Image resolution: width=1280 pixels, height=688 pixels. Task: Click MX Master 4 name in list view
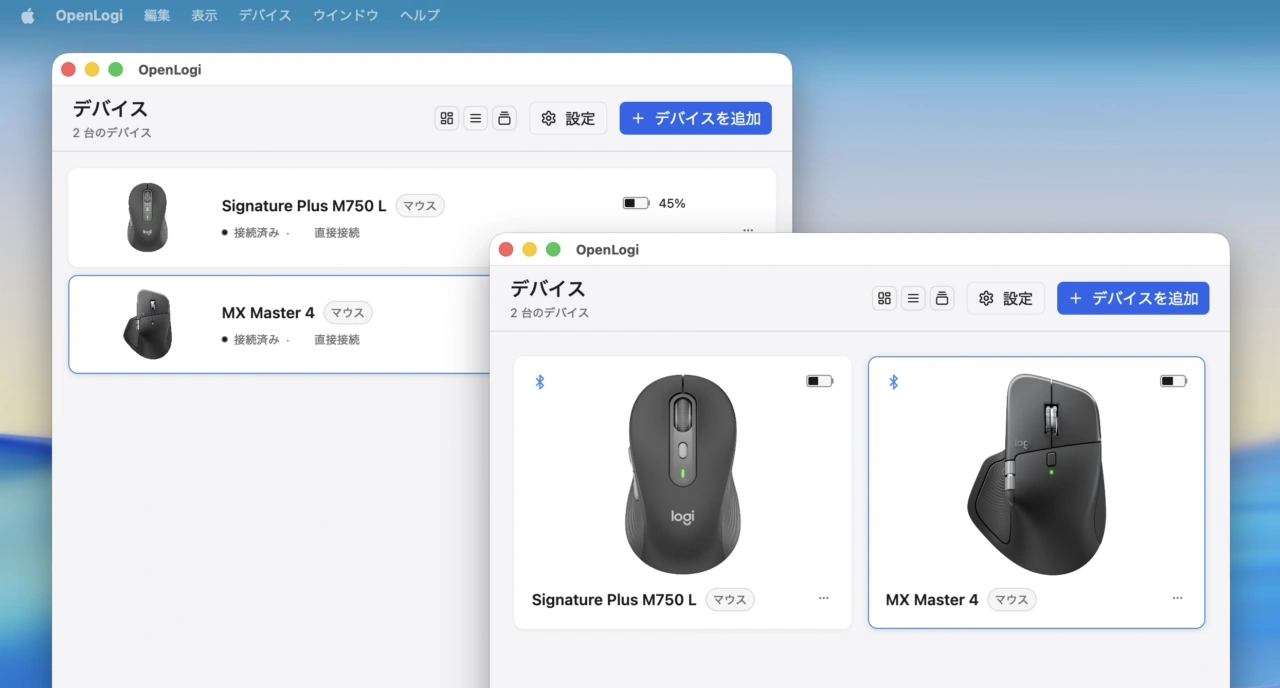coord(268,313)
